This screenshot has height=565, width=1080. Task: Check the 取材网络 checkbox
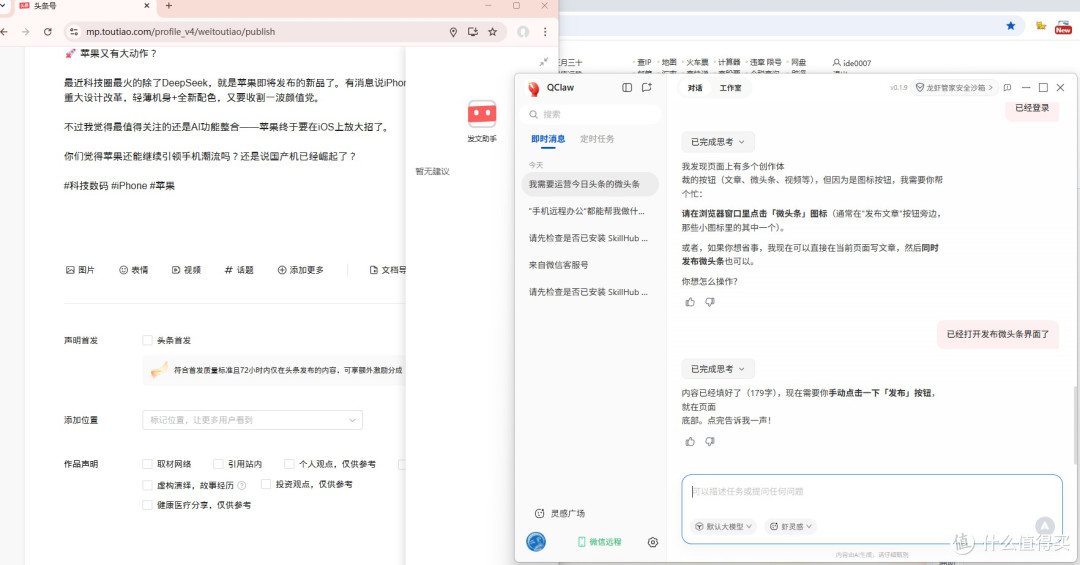tap(147, 464)
